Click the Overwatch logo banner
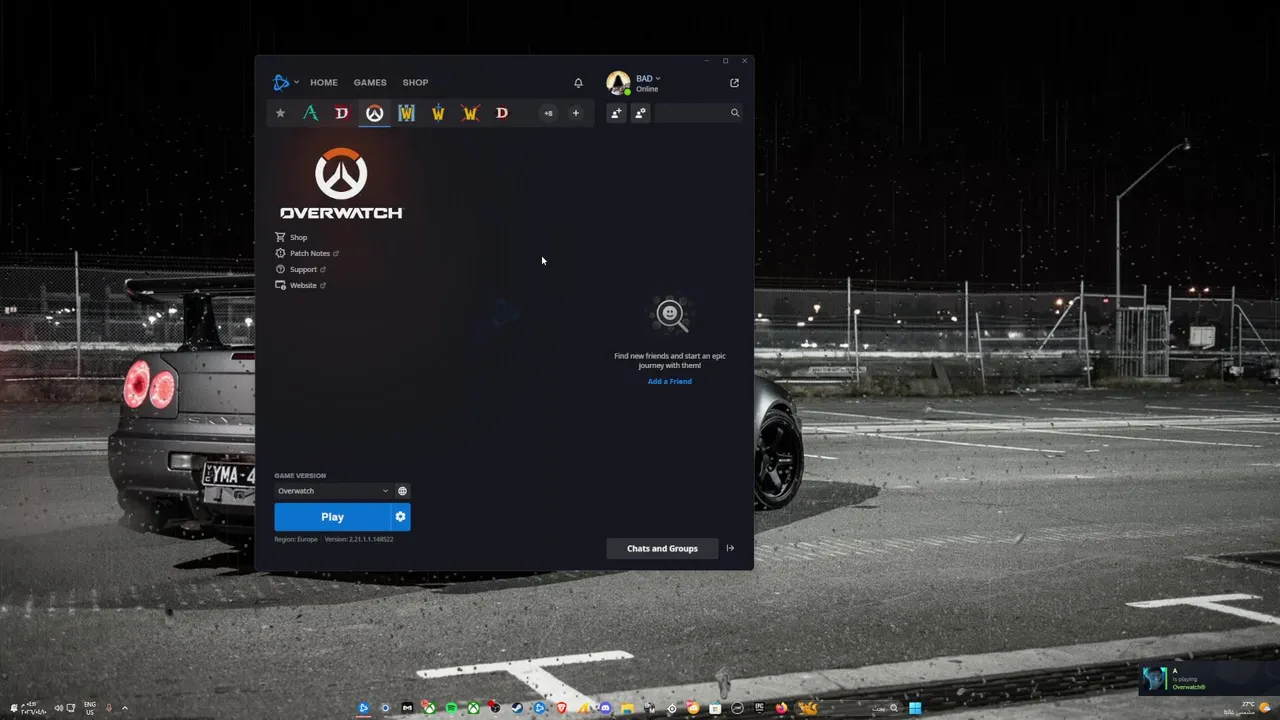 (341, 183)
